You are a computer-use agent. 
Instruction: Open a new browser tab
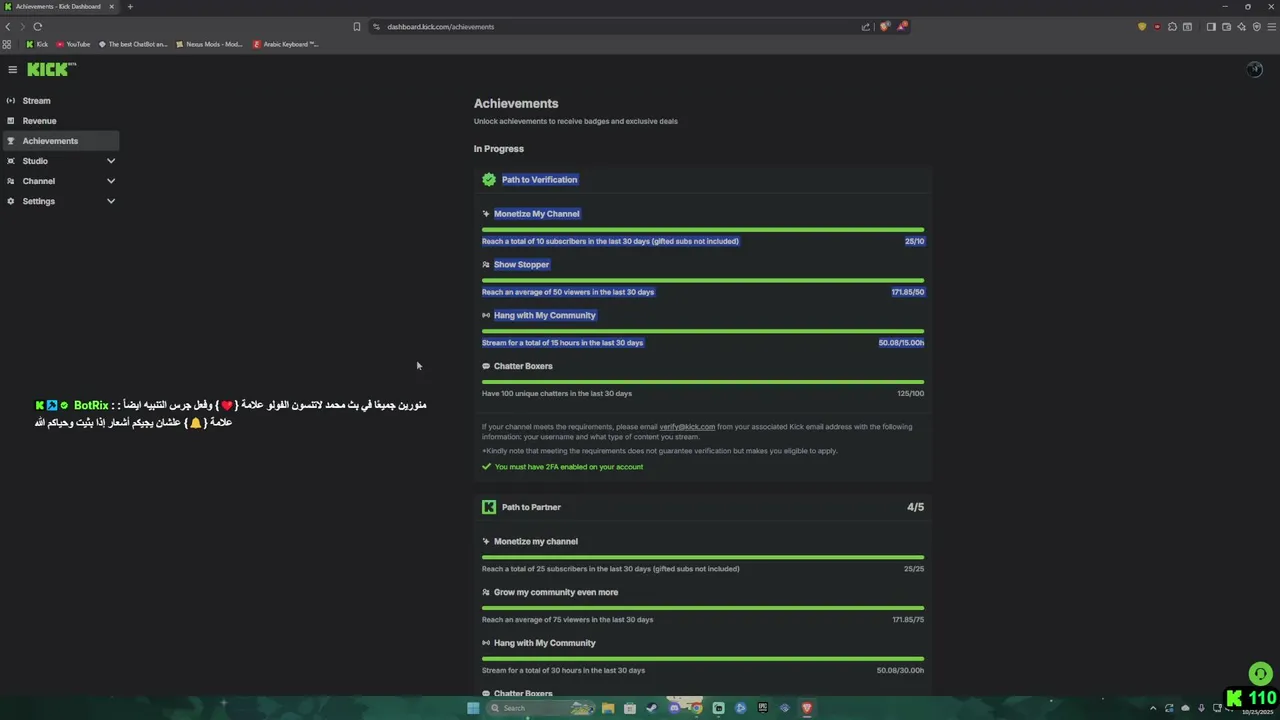click(x=130, y=7)
